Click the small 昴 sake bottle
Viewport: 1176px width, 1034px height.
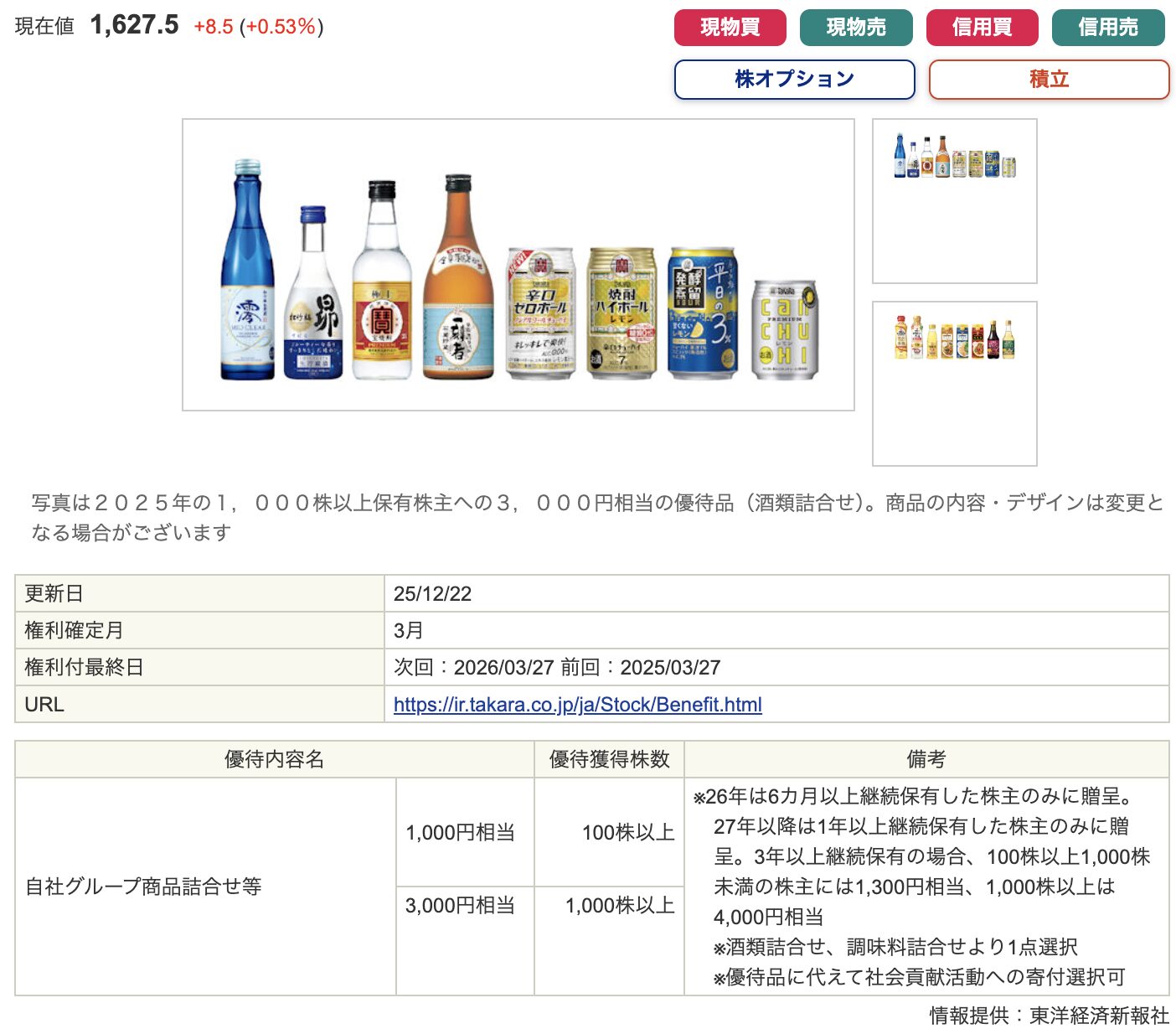coord(312,297)
